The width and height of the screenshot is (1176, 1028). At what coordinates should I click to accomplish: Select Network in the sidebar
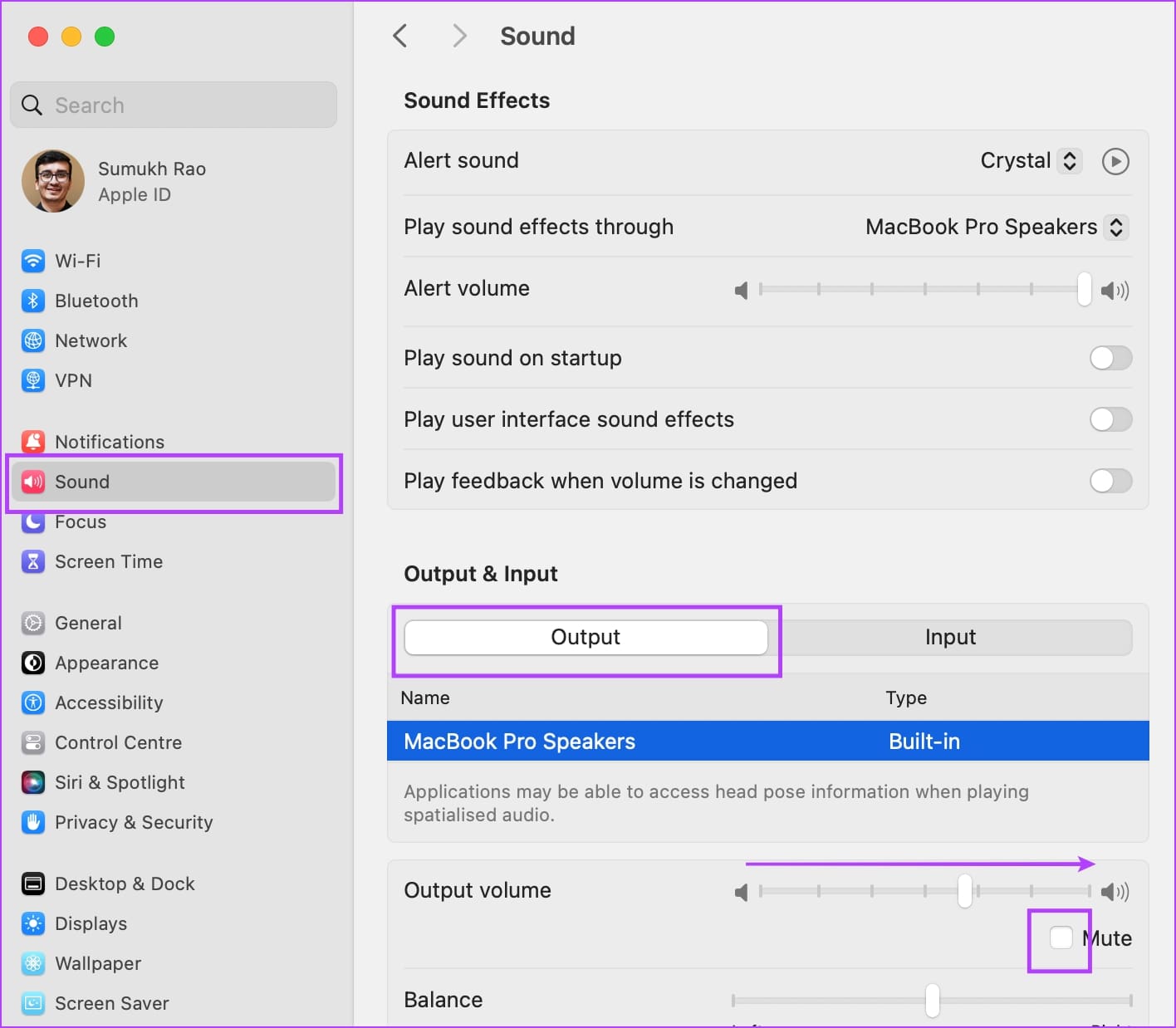click(x=91, y=340)
